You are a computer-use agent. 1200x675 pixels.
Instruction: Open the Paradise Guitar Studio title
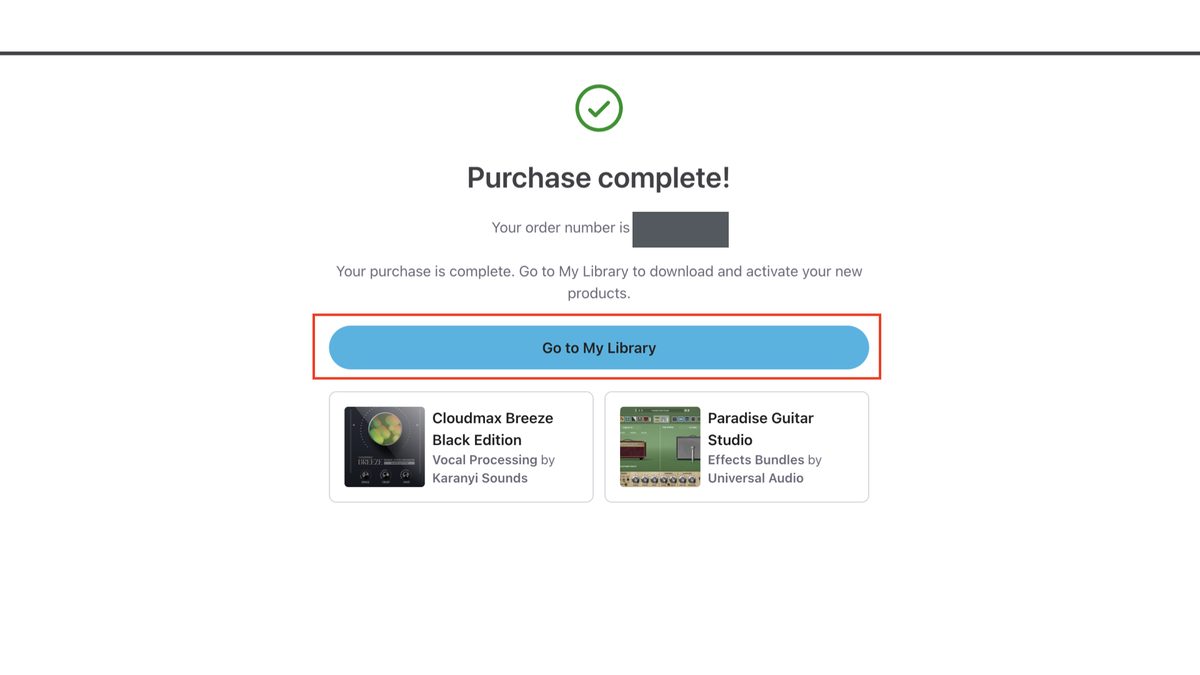[x=761, y=429]
